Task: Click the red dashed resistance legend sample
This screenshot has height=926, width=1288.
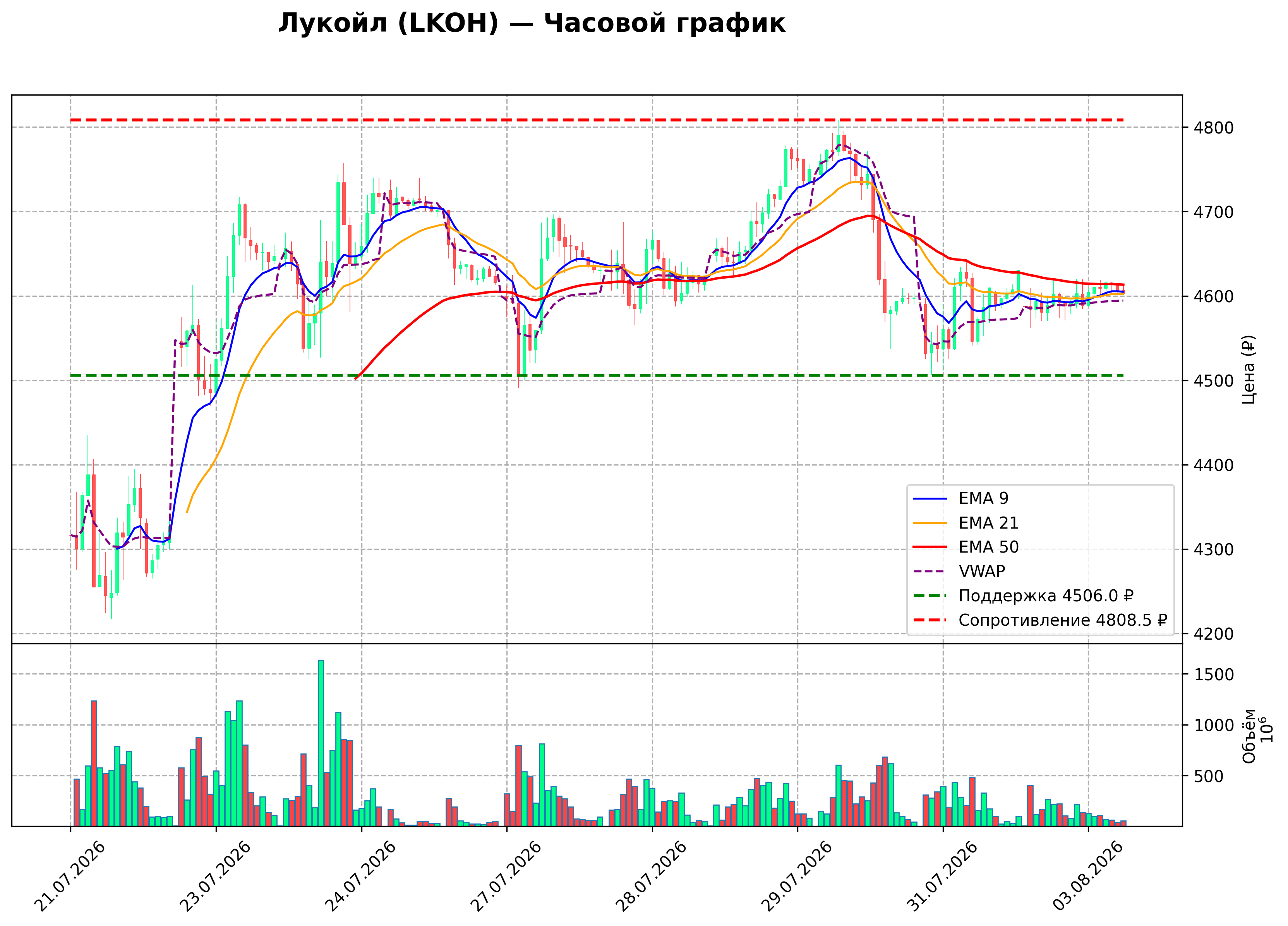Action: (930, 621)
